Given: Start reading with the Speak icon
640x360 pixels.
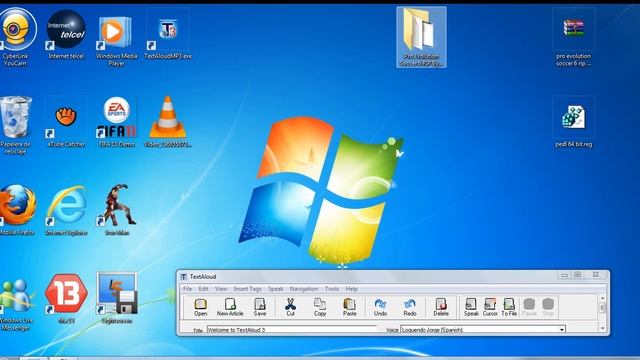Looking at the screenshot, I should click(x=471, y=307).
